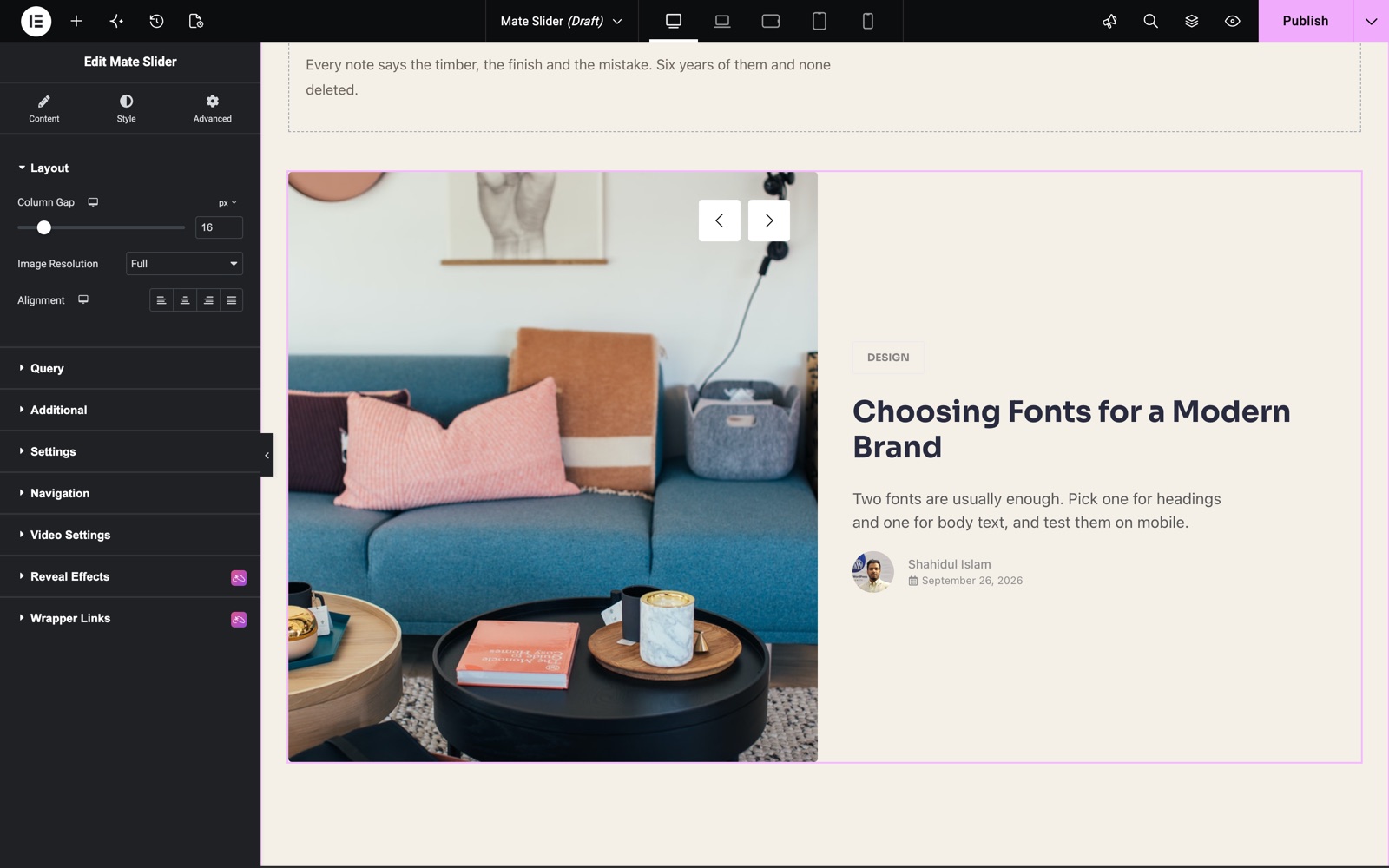Expand the Additional section
Viewport: 1389px width, 868px height.
click(x=130, y=410)
